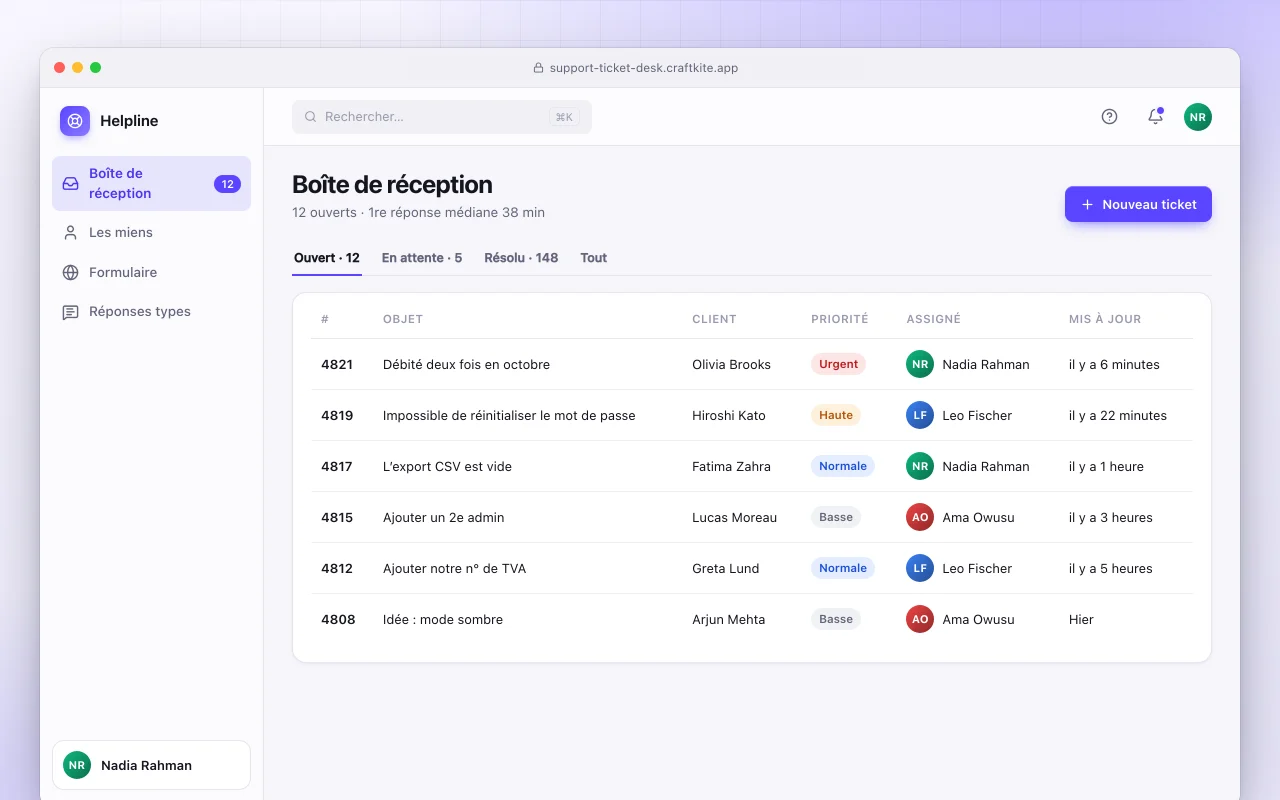The width and height of the screenshot is (1280, 800).
Task: Open the help question mark icon
Action: click(1109, 117)
